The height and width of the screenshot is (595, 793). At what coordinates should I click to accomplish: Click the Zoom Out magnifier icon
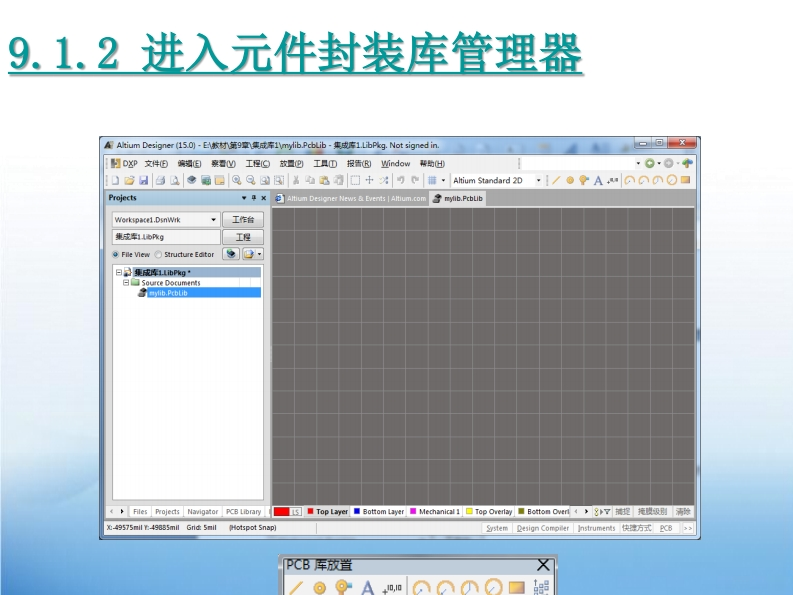(x=250, y=180)
